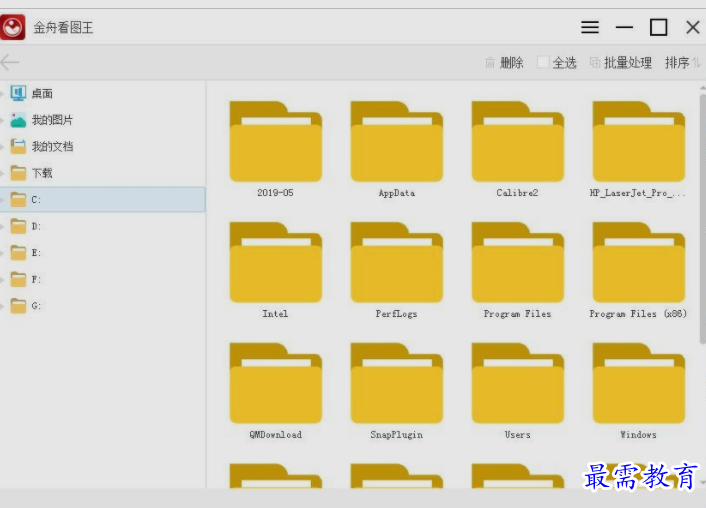The width and height of the screenshot is (706, 508).
Task: Select the 2019-05 folder icon
Action: (276, 141)
